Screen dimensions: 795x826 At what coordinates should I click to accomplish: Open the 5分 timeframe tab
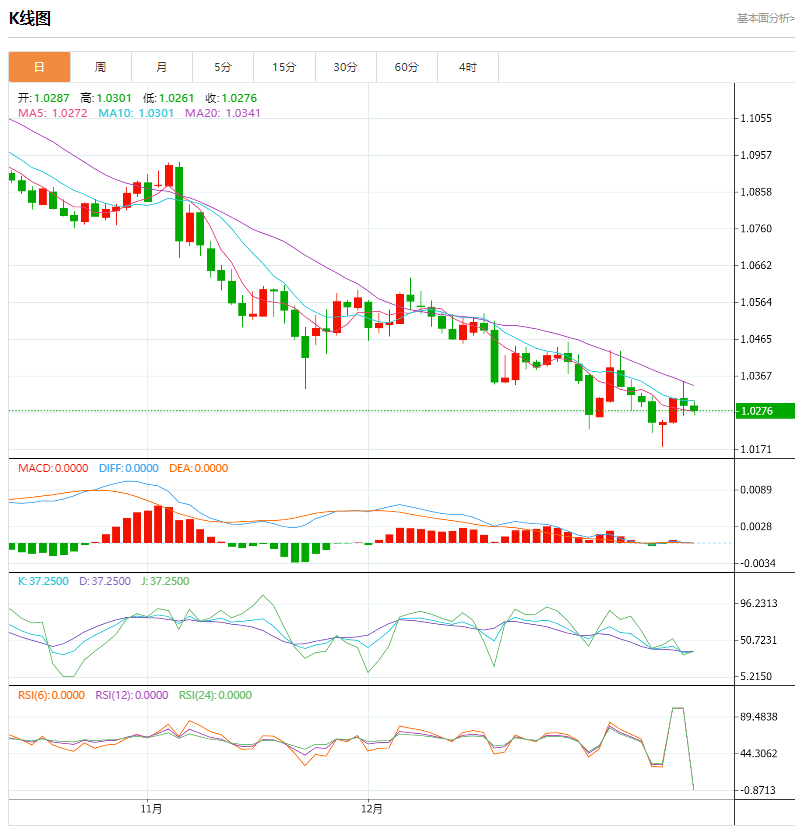point(223,67)
